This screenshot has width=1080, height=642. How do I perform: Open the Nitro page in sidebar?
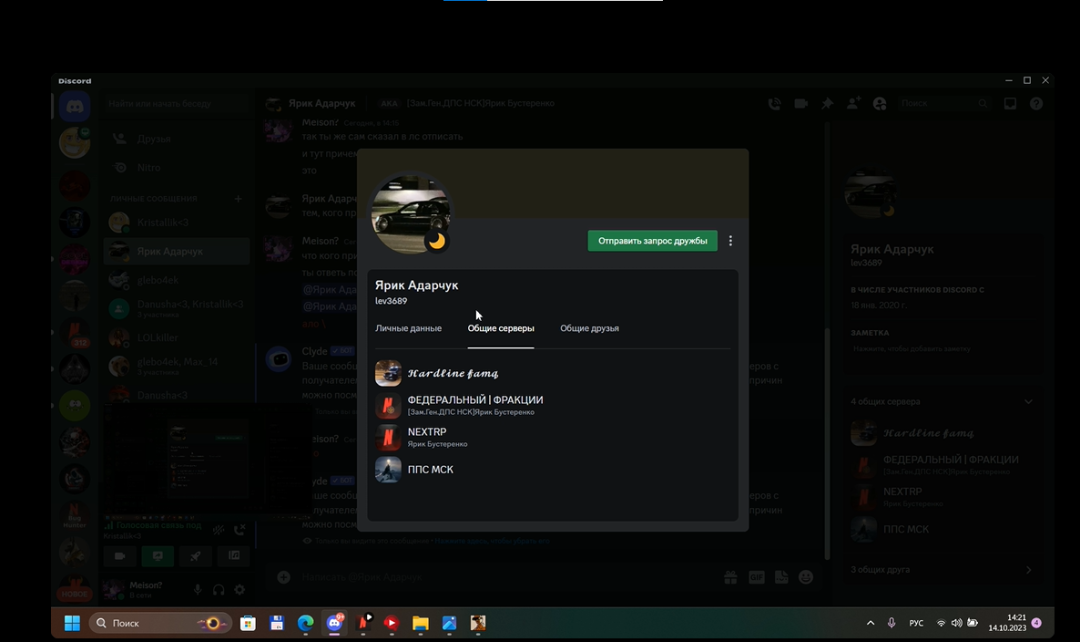click(x=176, y=167)
